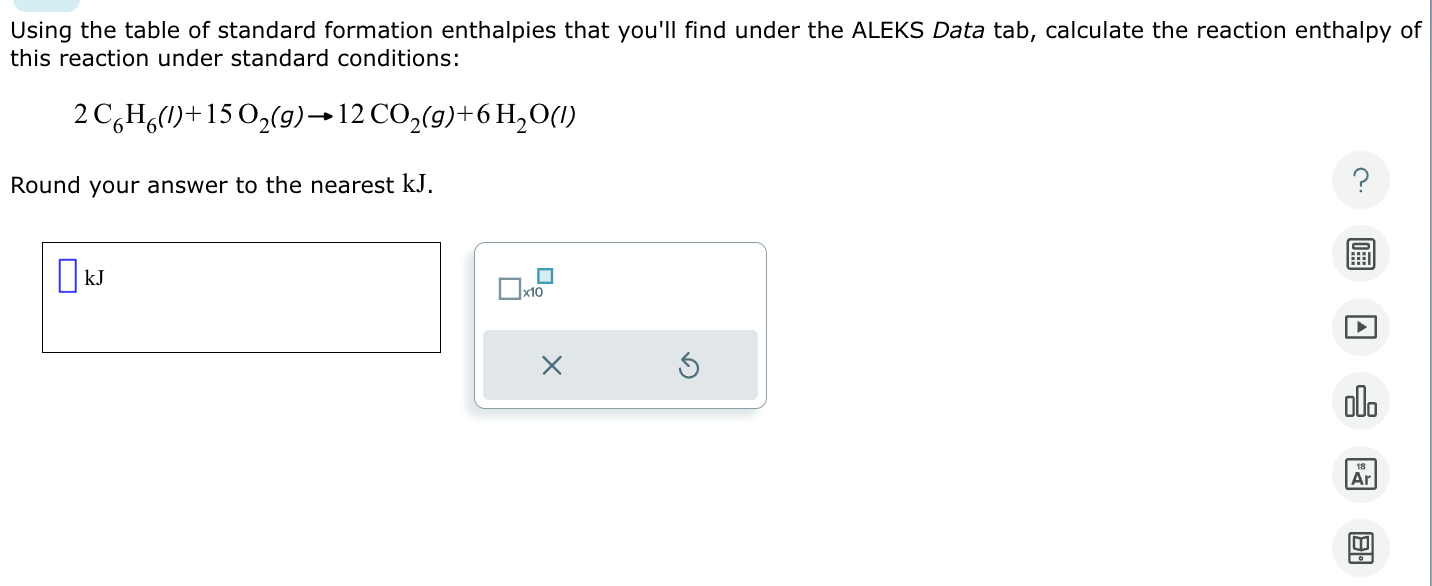Click the kJ unit label
Viewport: 1432px width, 586px height.
pos(95,278)
